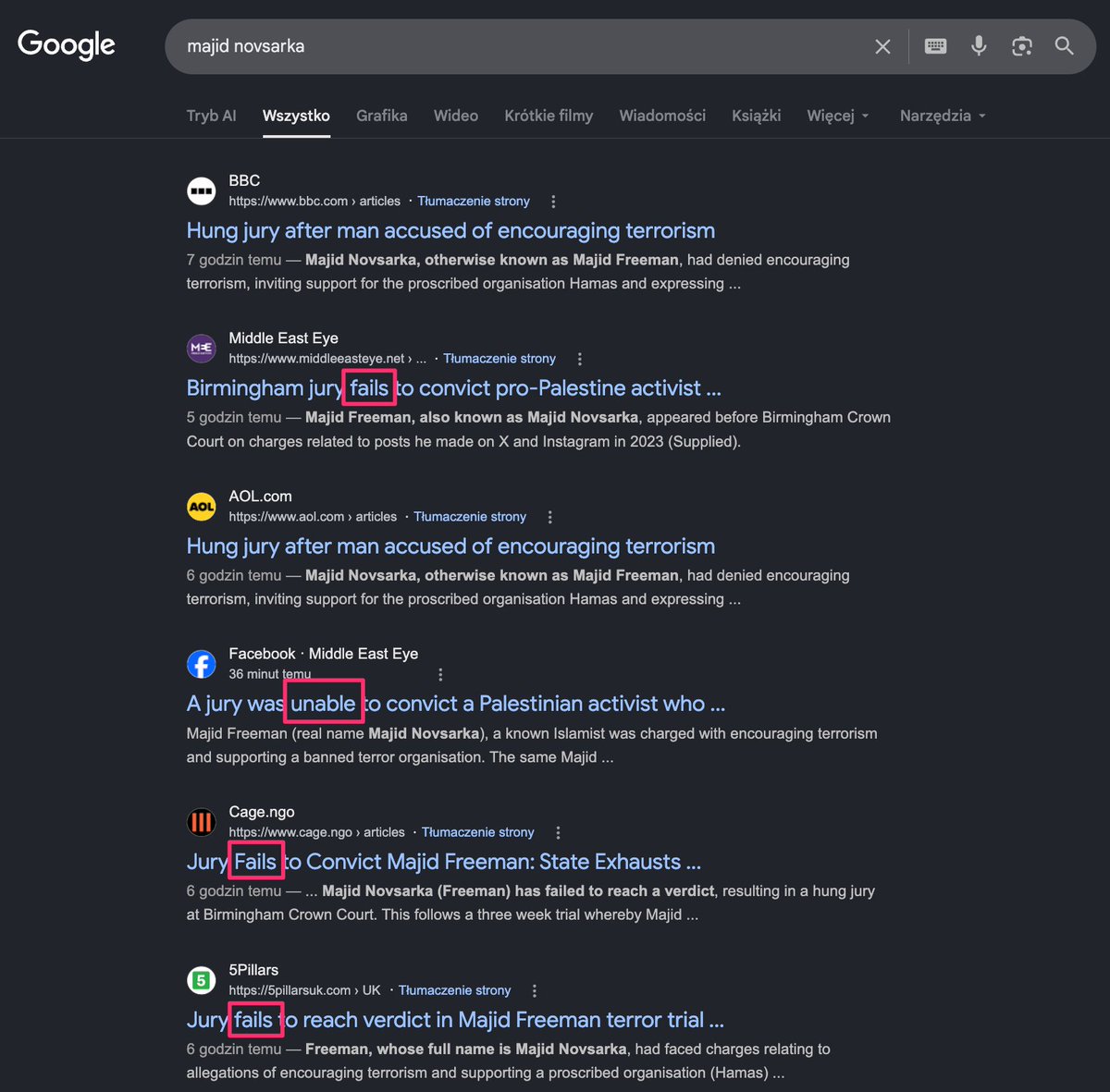The width and height of the screenshot is (1110, 1092).
Task: Click the www.bbc.com URL breadcrumb
Action: coord(314,201)
